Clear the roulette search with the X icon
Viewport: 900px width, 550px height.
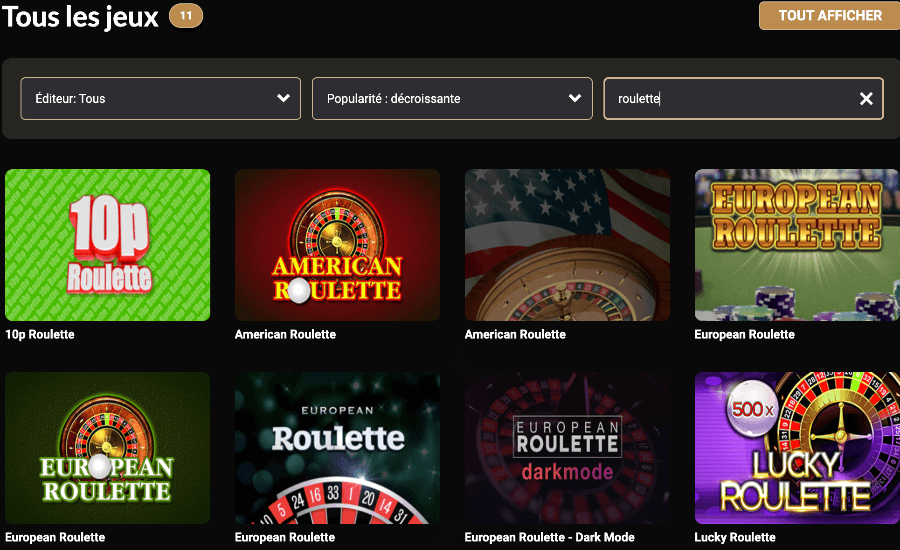click(866, 99)
